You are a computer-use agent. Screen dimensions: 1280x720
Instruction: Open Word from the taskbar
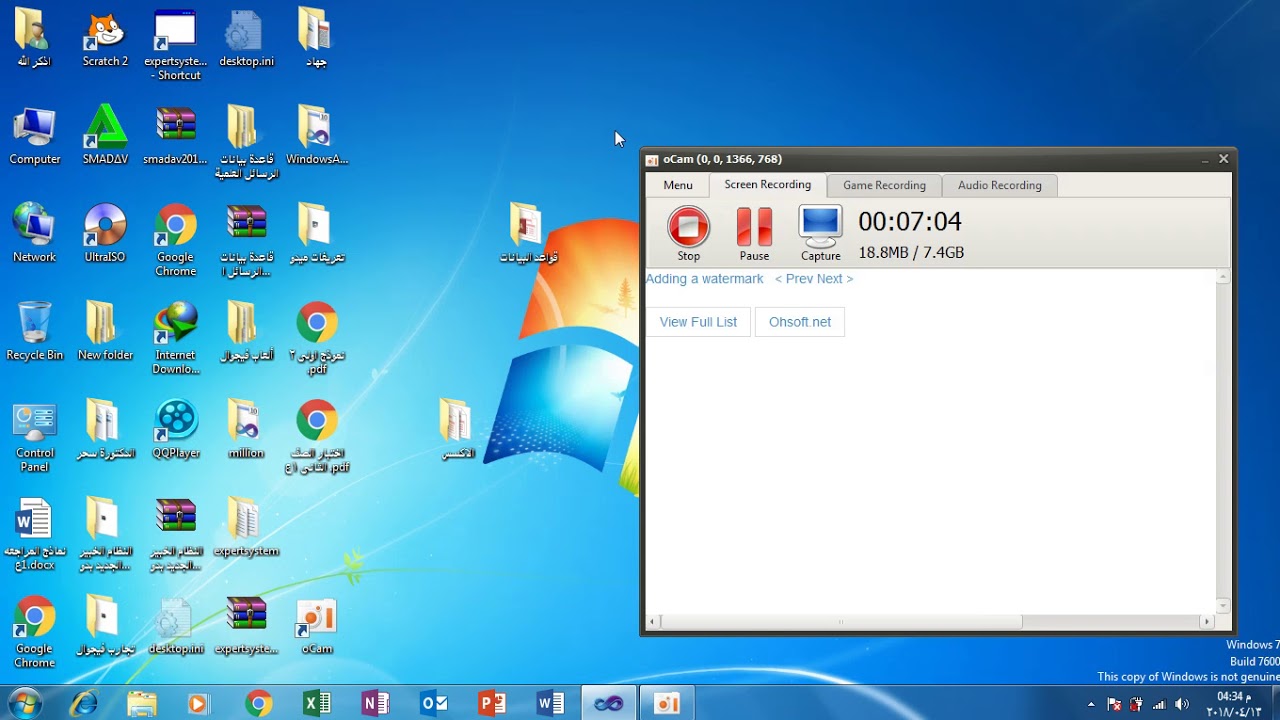551,703
